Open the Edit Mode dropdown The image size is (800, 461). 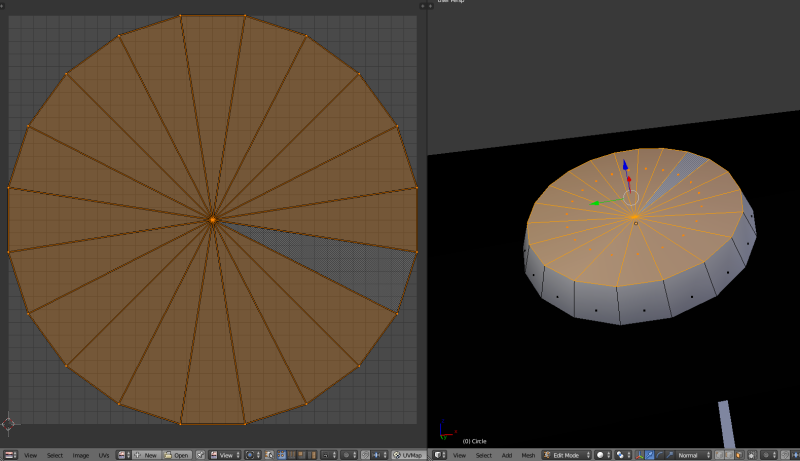click(x=565, y=455)
